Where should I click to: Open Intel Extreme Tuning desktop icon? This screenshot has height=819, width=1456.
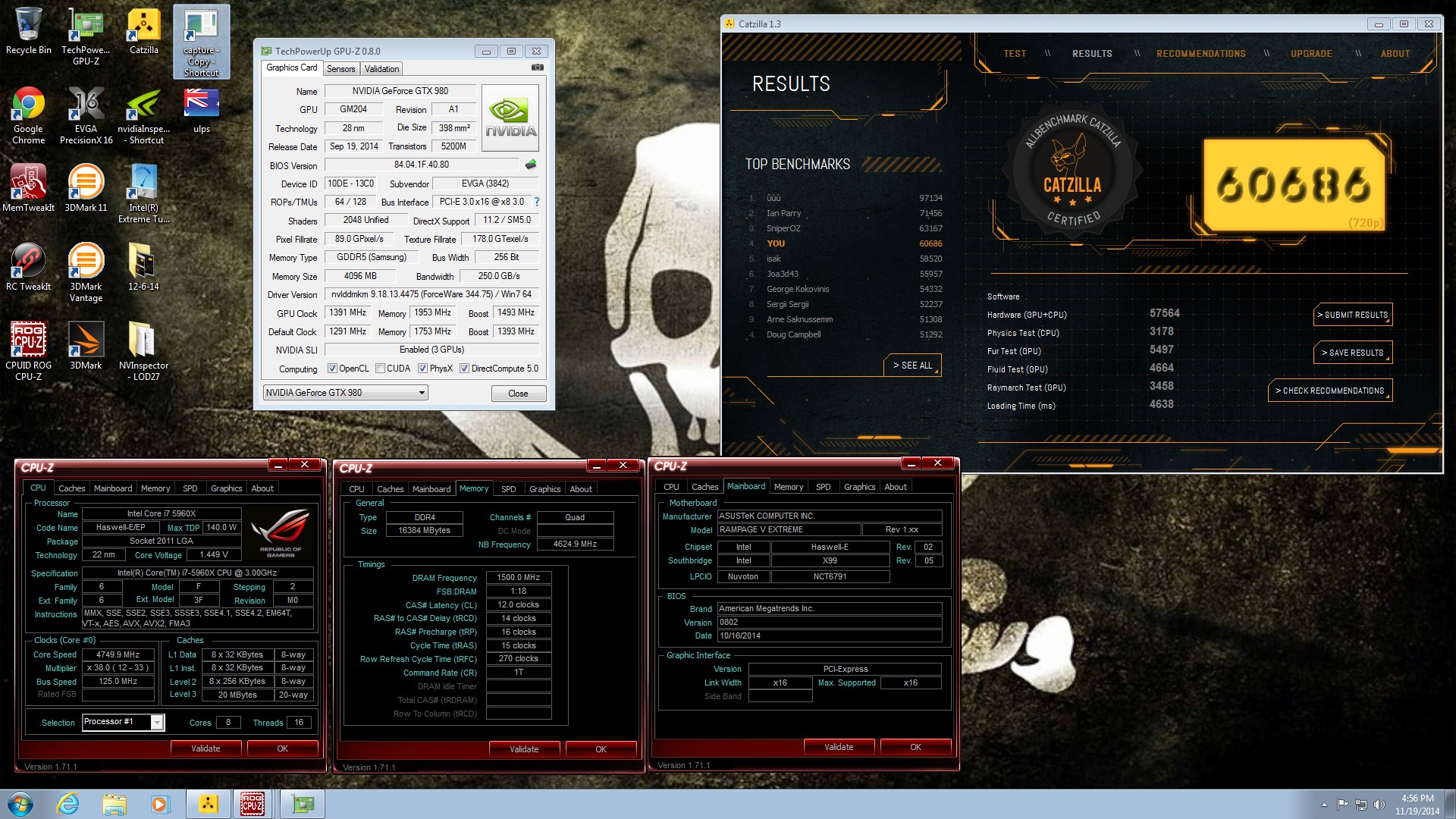pos(143,194)
